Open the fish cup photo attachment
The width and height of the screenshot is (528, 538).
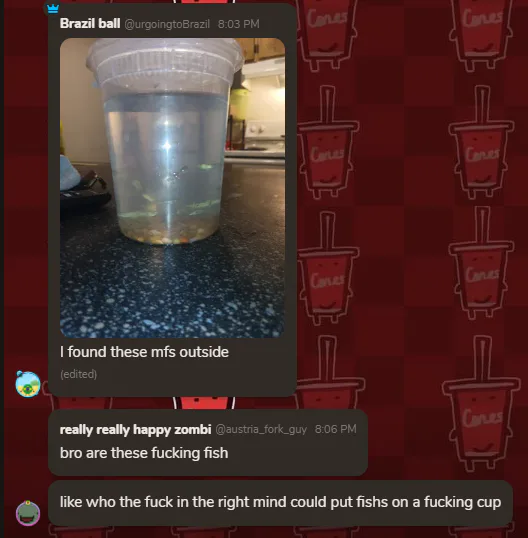[x=172, y=188]
